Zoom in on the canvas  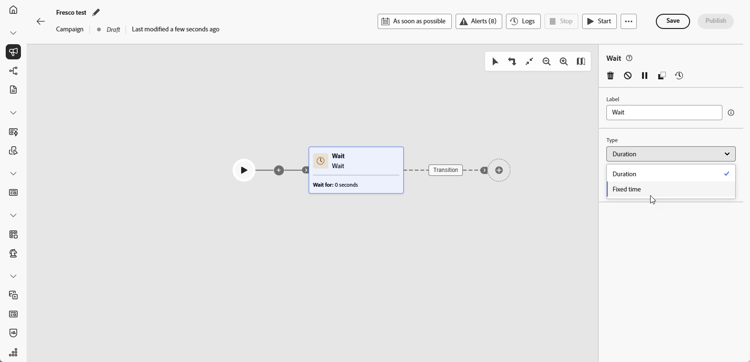point(563,61)
